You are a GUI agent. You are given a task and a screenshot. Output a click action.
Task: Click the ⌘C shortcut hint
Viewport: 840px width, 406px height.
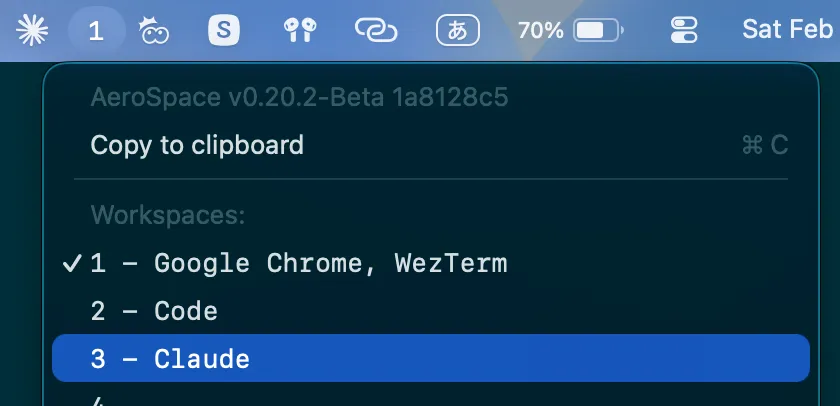pyautogui.click(x=765, y=145)
